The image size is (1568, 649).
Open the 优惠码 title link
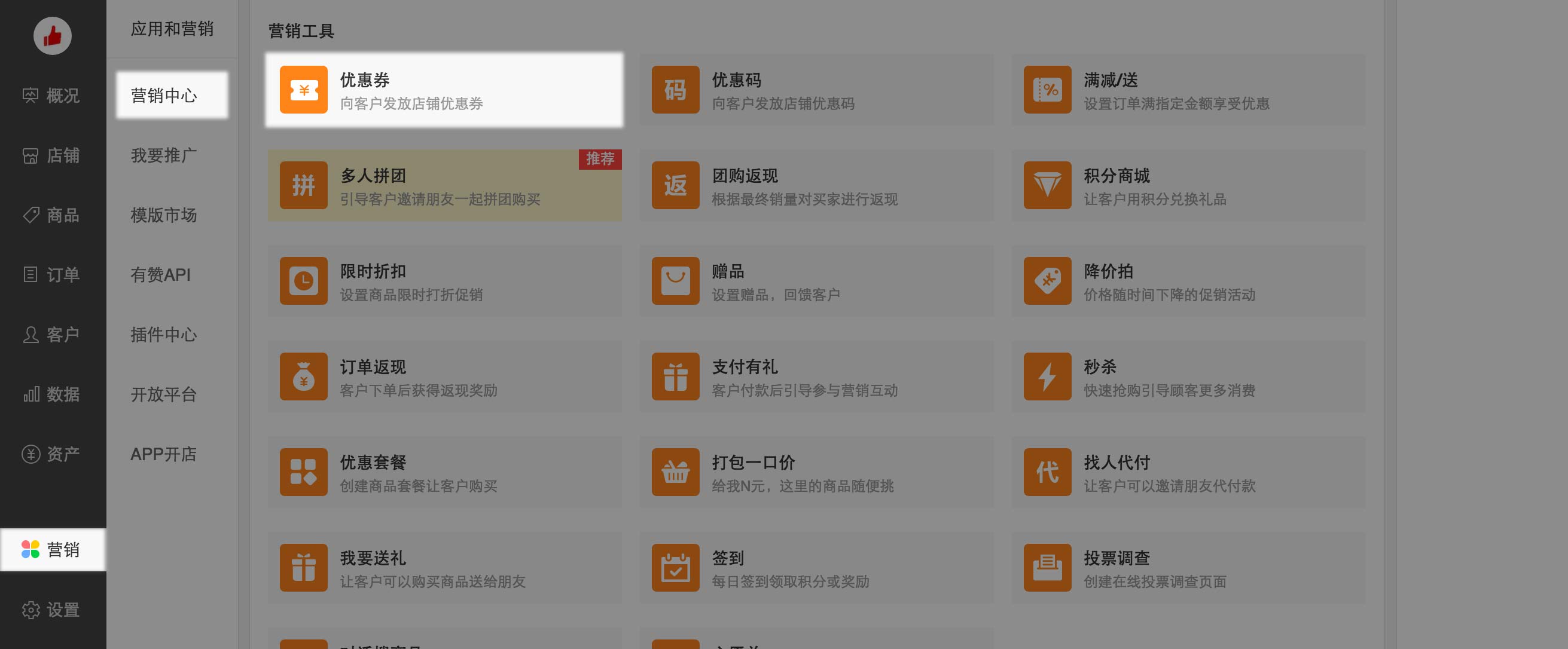737,79
